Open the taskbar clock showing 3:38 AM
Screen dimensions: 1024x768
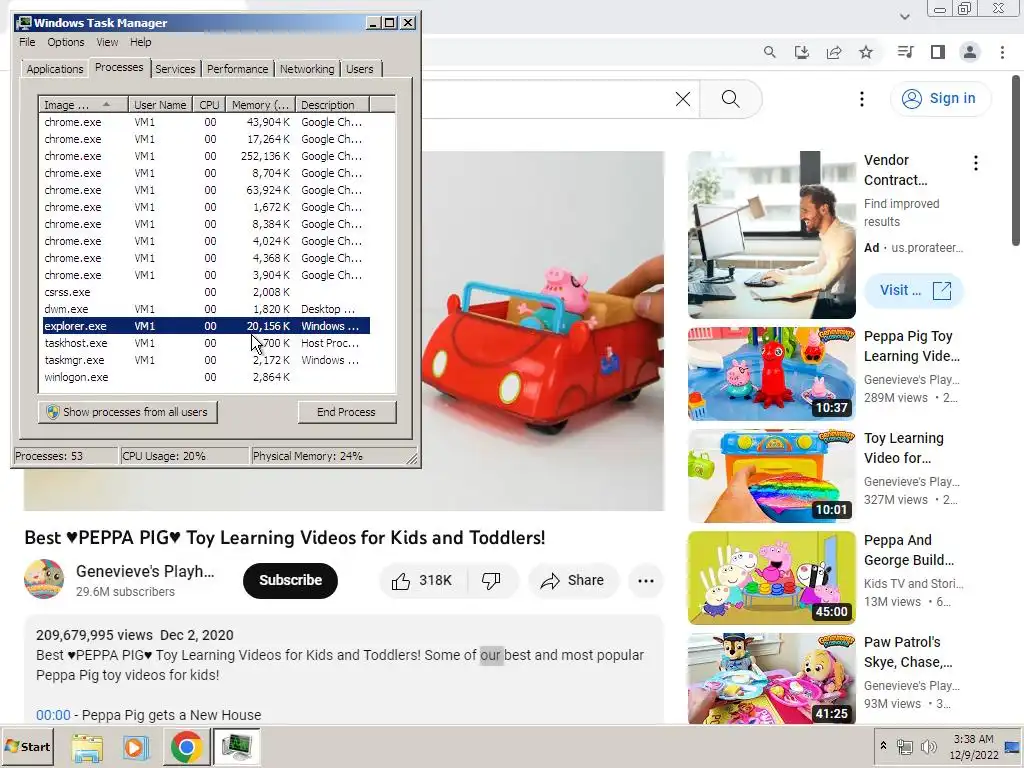(x=974, y=747)
